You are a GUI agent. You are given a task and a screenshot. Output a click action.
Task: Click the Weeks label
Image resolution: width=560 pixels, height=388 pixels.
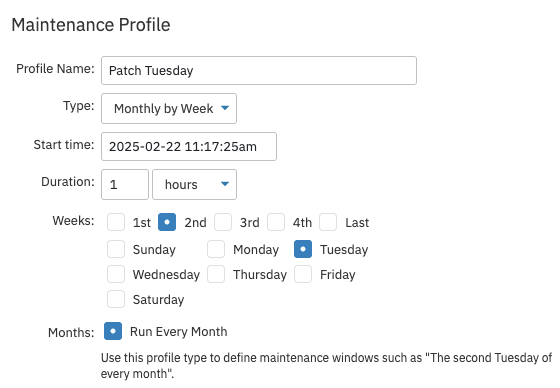click(73, 221)
